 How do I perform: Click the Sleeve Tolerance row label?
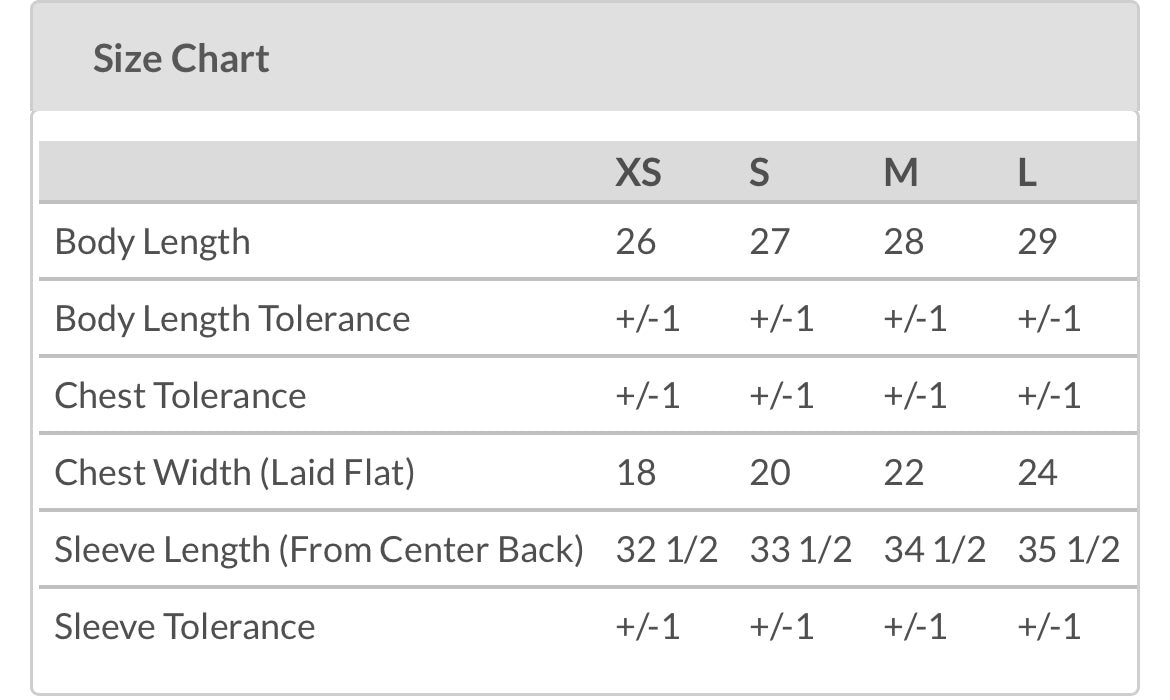[x=185, y=627]
